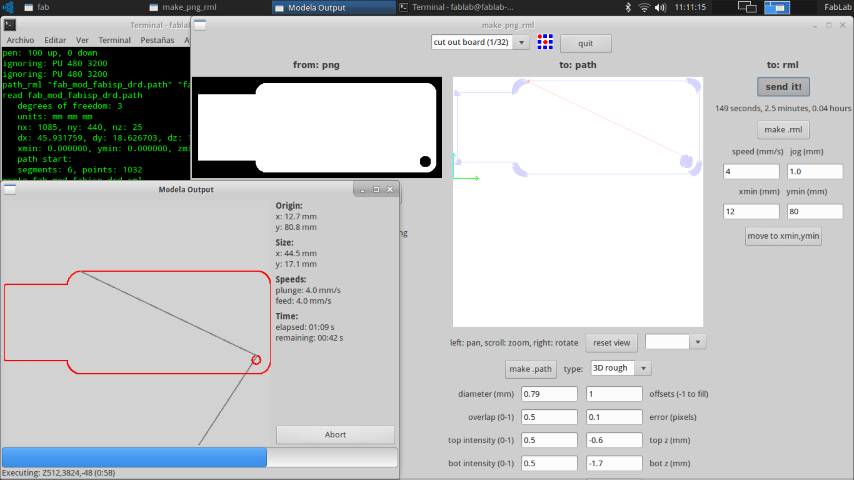
Task: Click the bot z (mm) input field
Action: click(x=614, y=463)
